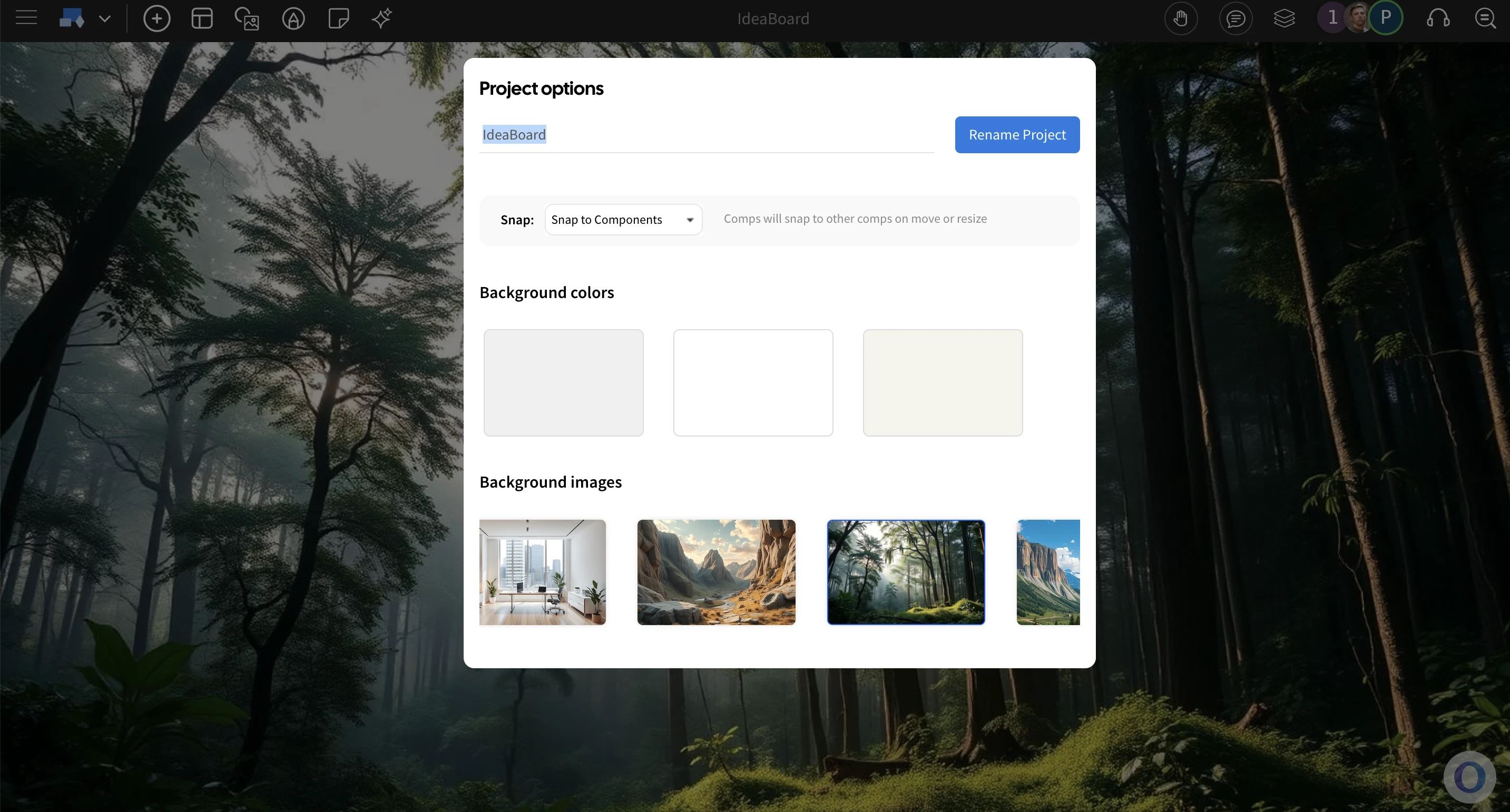Choose the white background color swatch
This screenshot has width=1510, height=812.
pos(753,382)
